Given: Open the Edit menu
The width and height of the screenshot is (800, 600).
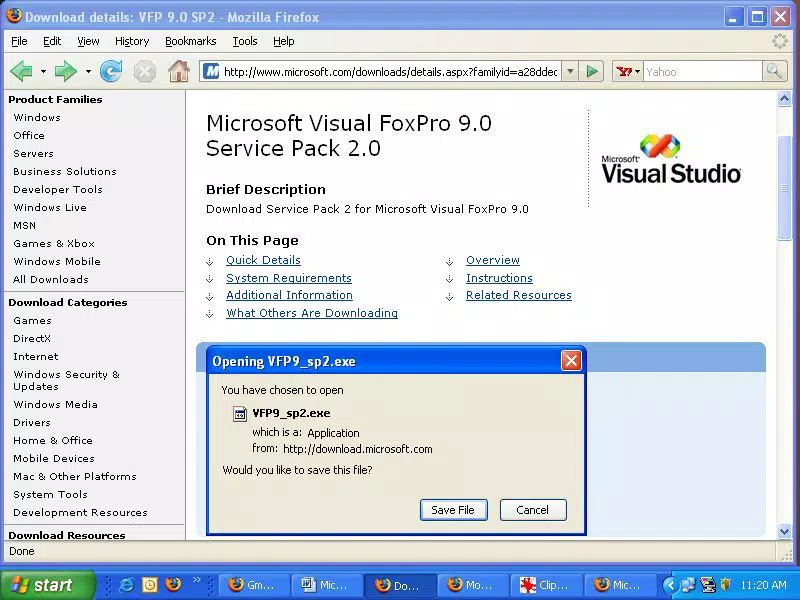Looking at the screenshot, I should pos(52,41).
